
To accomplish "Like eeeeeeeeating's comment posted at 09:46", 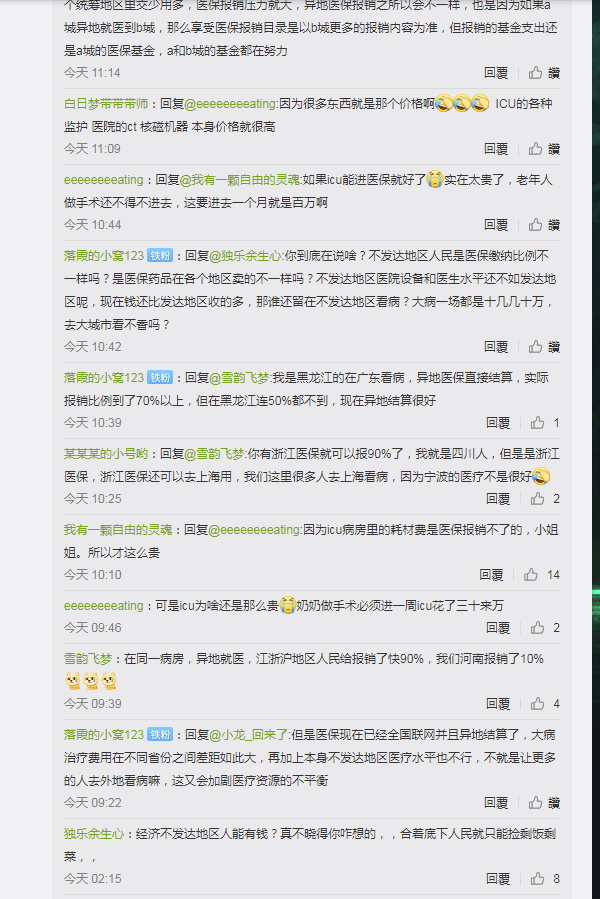I will pyautogui.click(x=544, y=628).
